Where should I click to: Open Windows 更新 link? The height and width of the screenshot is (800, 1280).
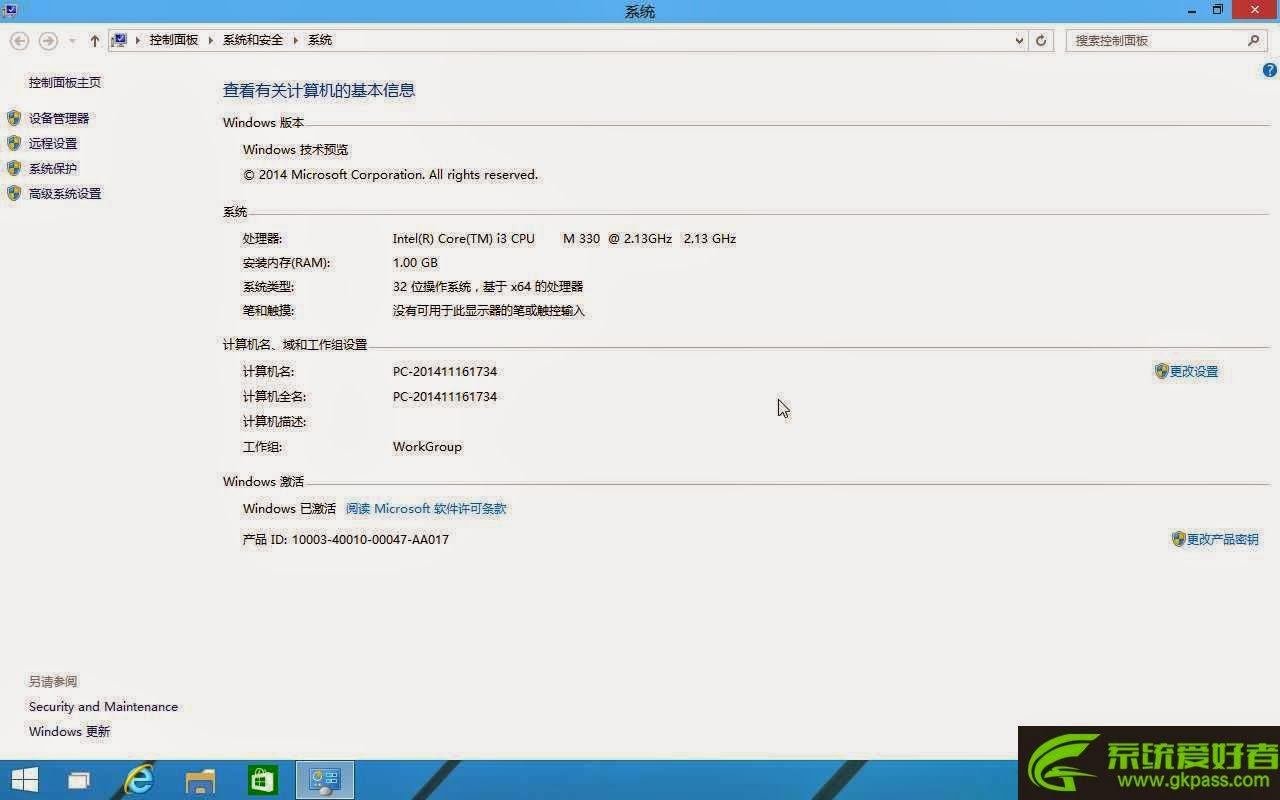(x=69, y=731)
